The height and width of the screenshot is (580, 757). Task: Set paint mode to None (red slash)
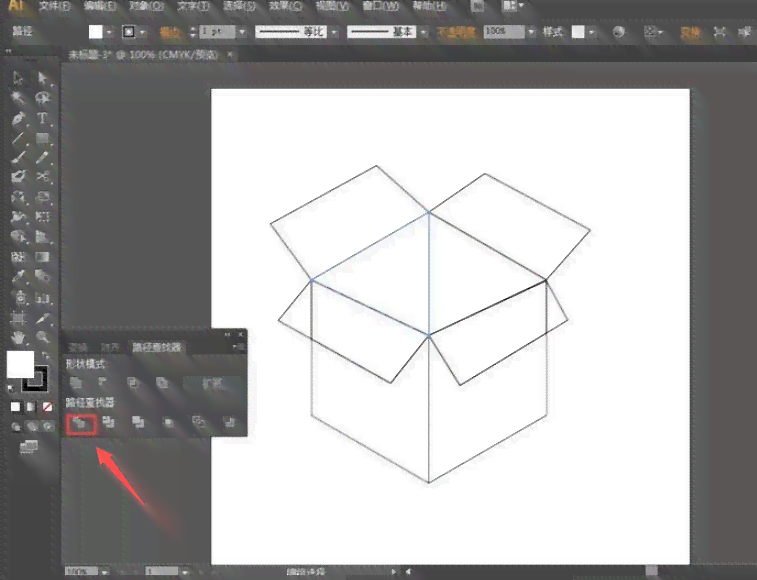click(x=47, y=407)
